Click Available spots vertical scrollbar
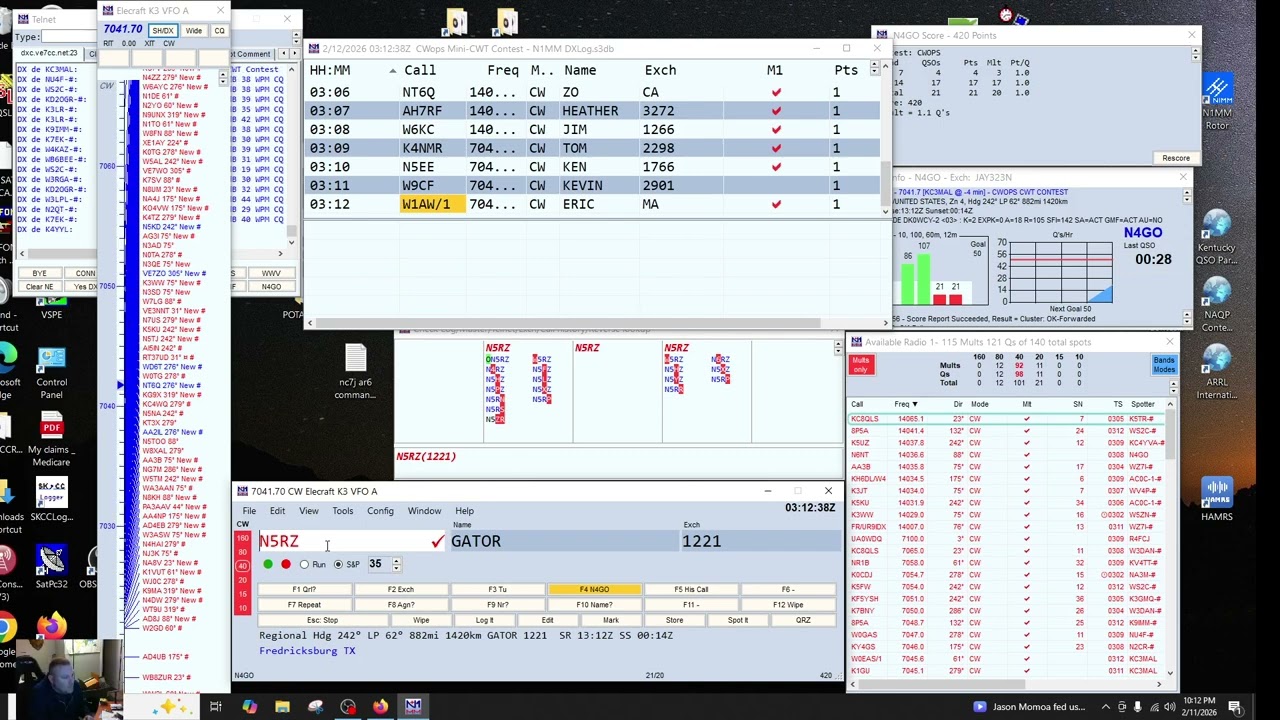 (1170, 540)
